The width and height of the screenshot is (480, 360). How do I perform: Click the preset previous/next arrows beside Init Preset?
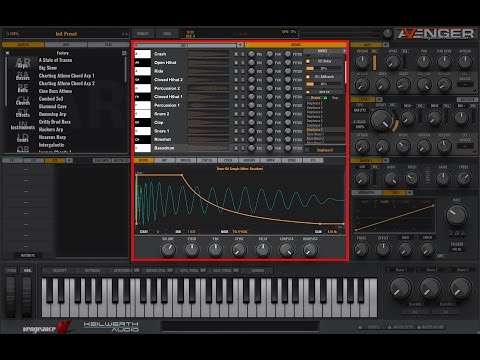pos(124,34)
